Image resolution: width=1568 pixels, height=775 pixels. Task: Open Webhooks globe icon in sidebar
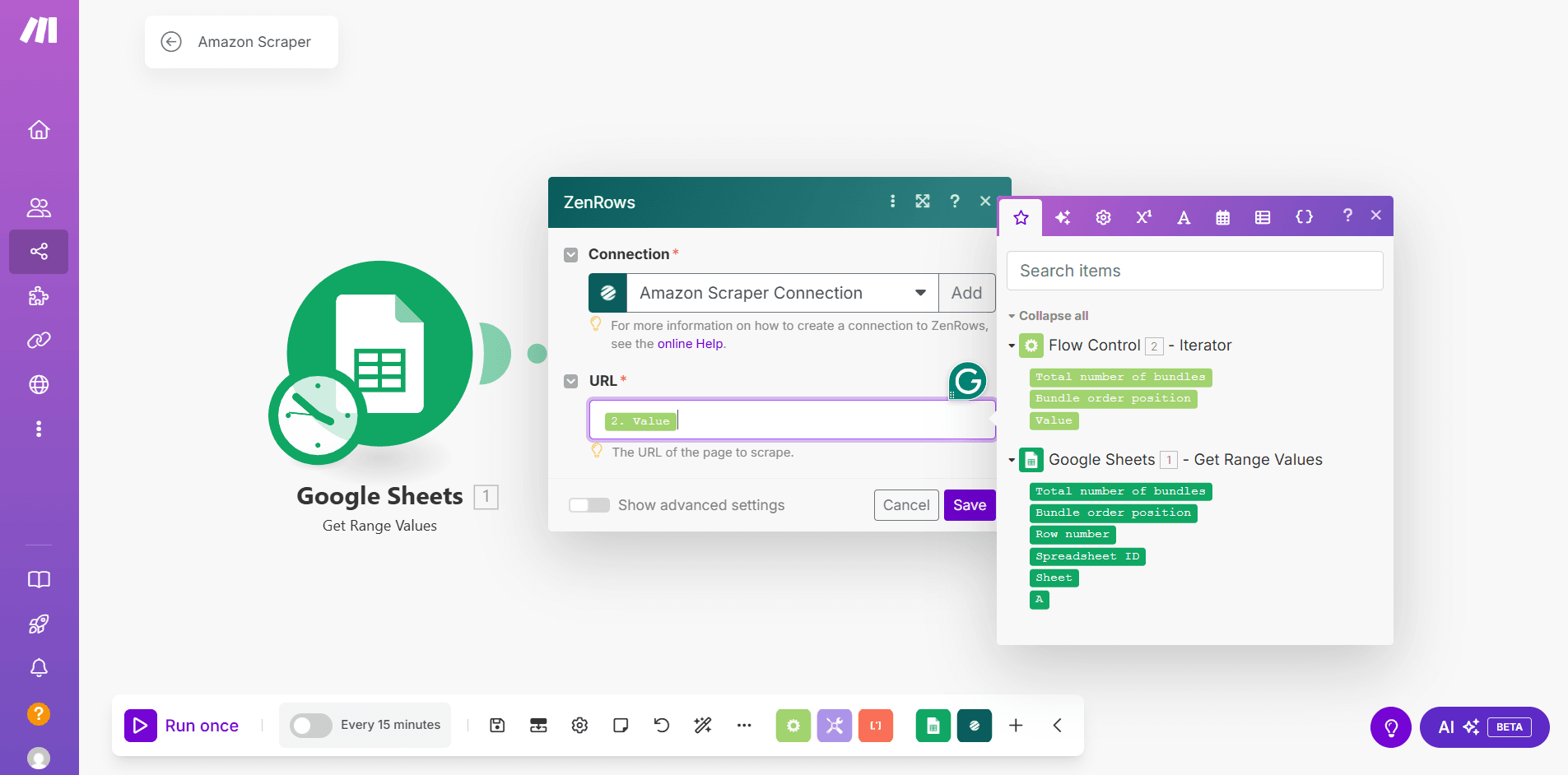(39, 384)
